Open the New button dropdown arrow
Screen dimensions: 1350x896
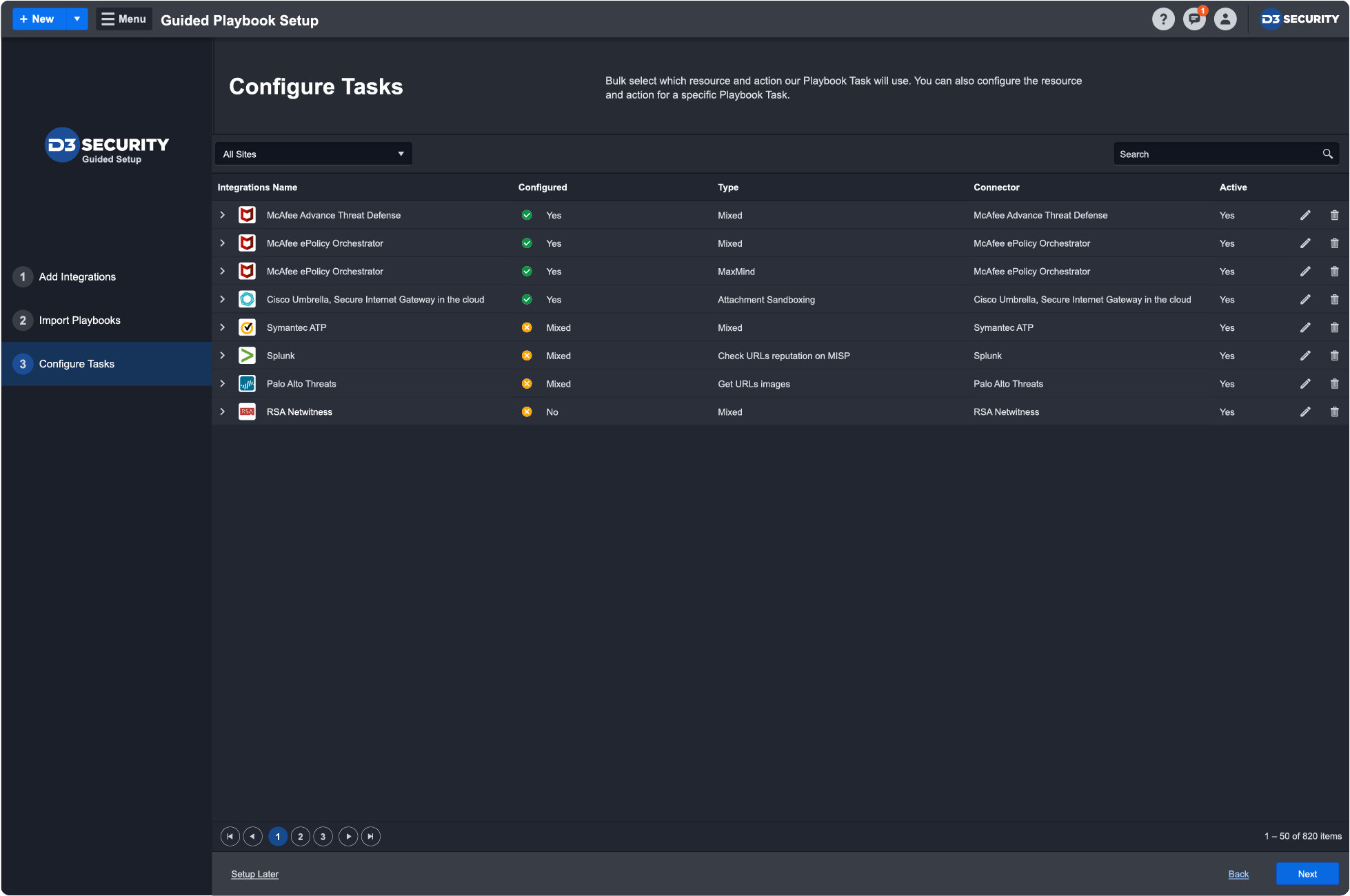[x=77, y=19]
